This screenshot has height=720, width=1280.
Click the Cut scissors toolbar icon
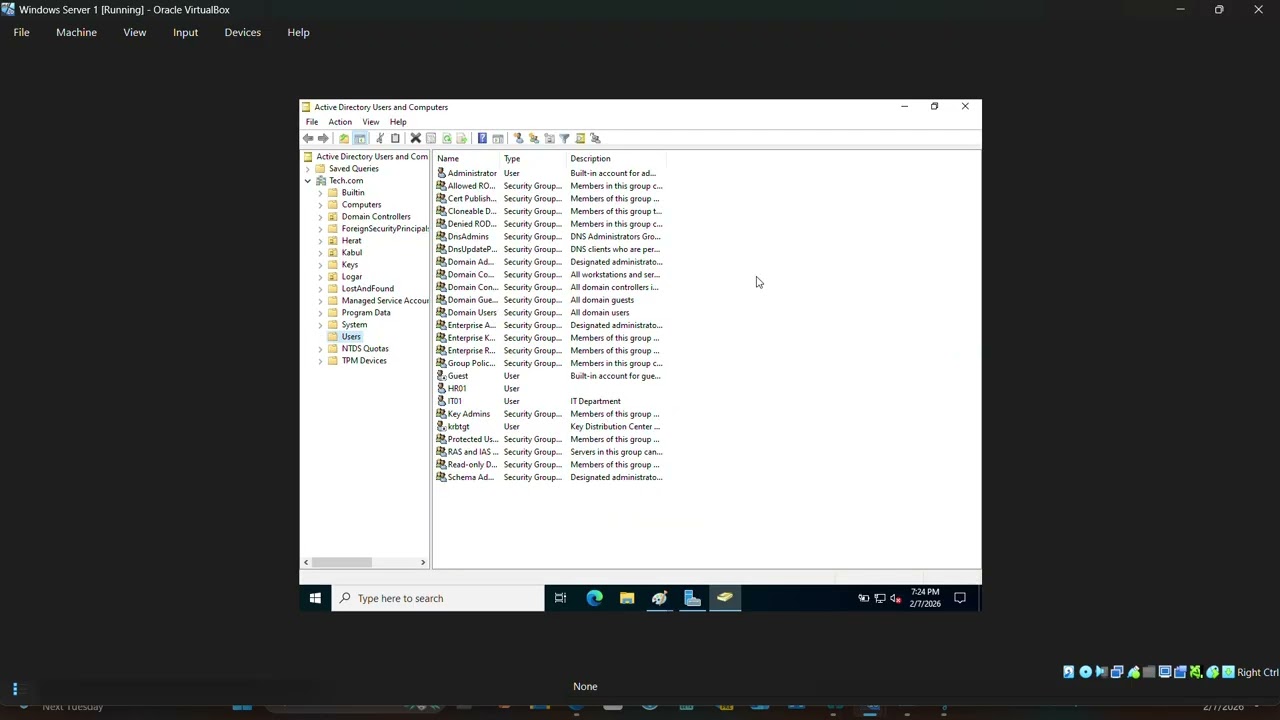pos(380,138)
